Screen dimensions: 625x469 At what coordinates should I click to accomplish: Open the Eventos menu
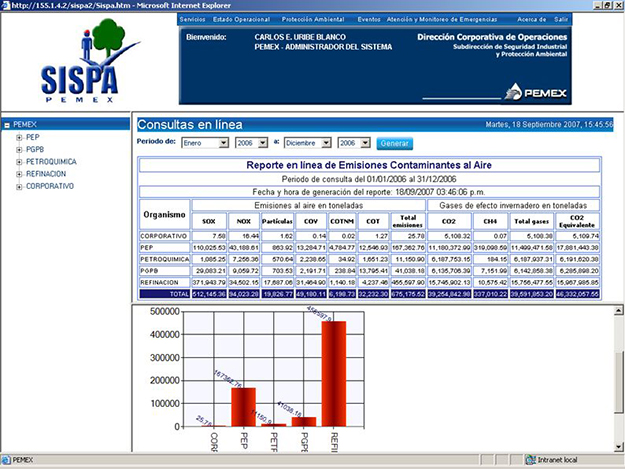(369, 19)
